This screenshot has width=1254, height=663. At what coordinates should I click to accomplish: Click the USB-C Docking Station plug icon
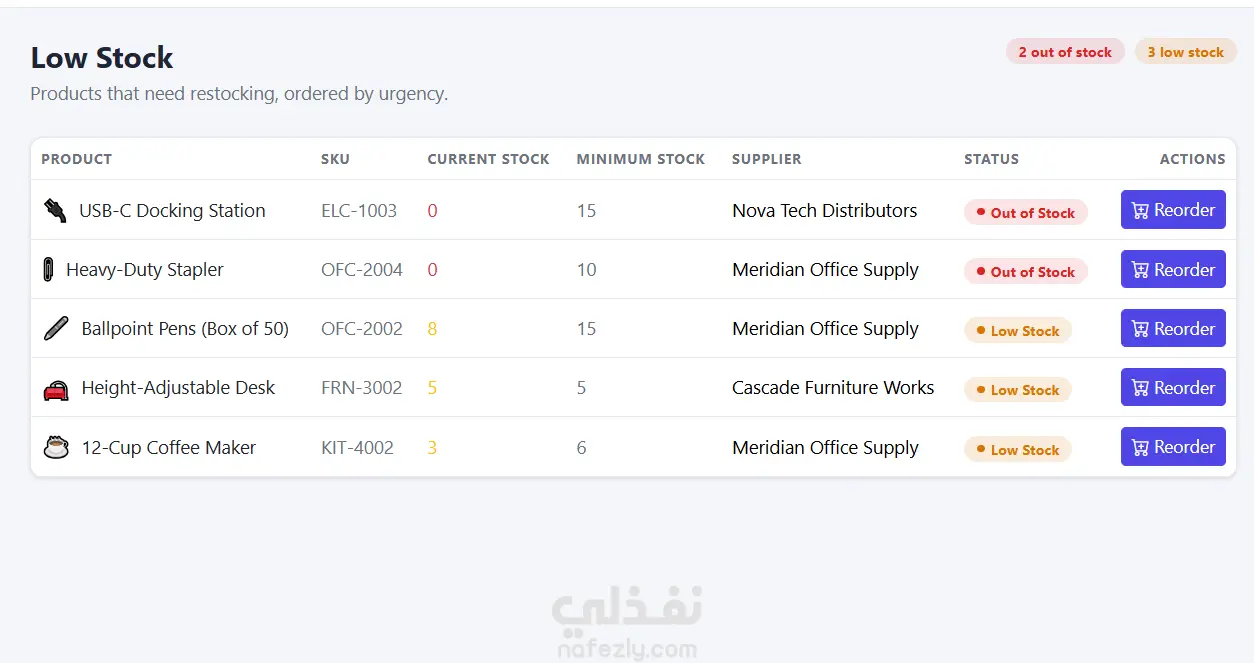tap(55, 210)
